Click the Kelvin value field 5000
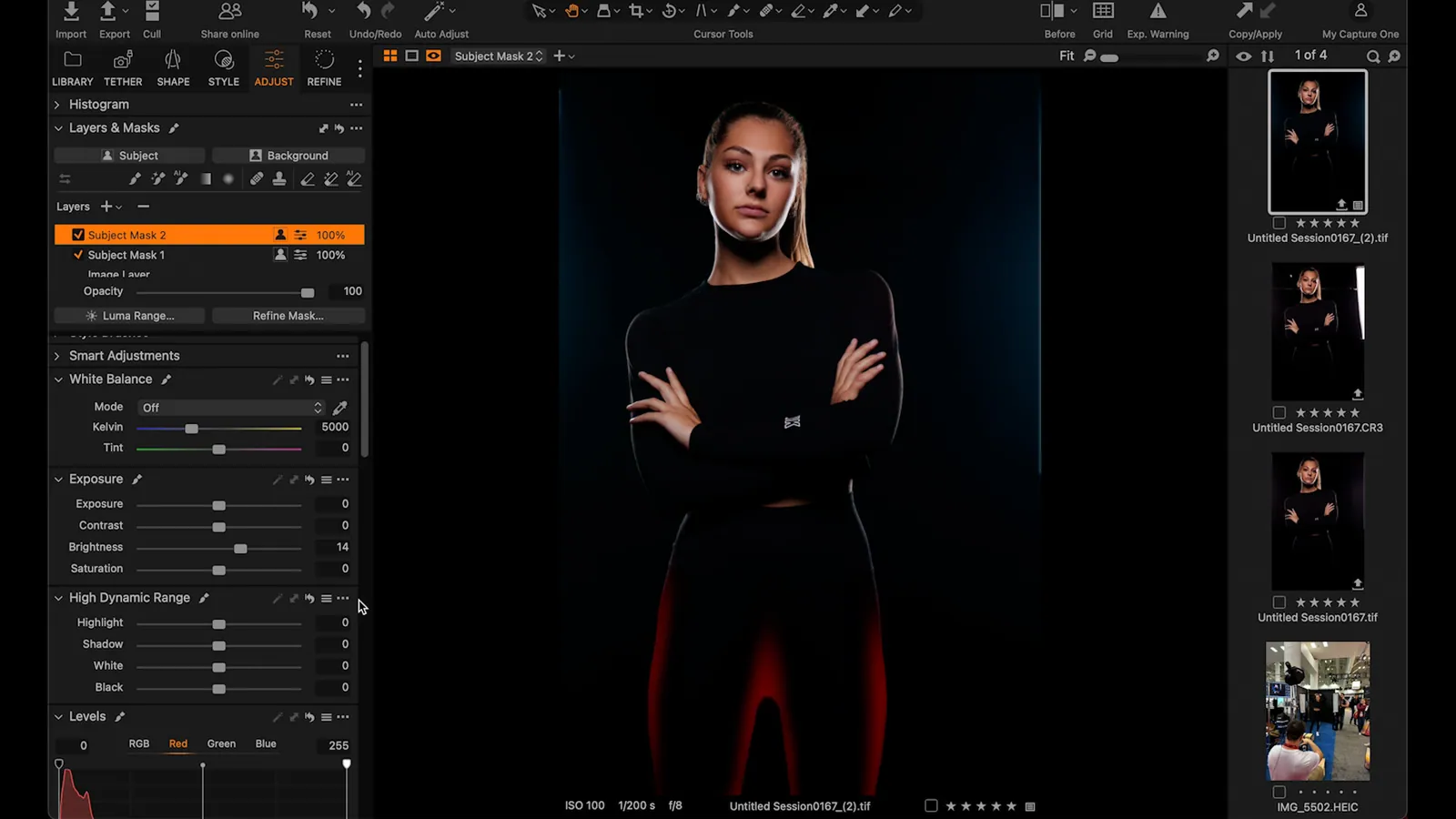1456x819 pixels. click(x=334, y=427)
